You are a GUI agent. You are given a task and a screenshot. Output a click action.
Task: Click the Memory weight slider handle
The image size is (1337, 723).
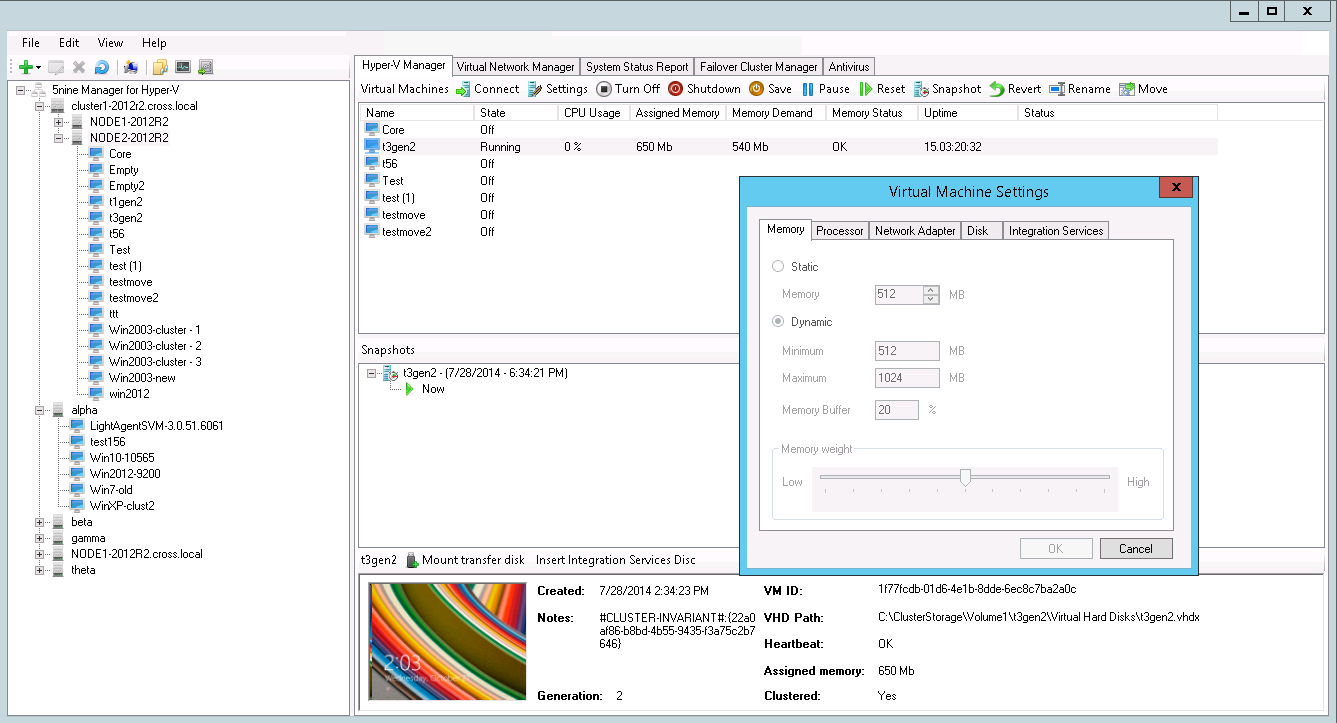965,478
